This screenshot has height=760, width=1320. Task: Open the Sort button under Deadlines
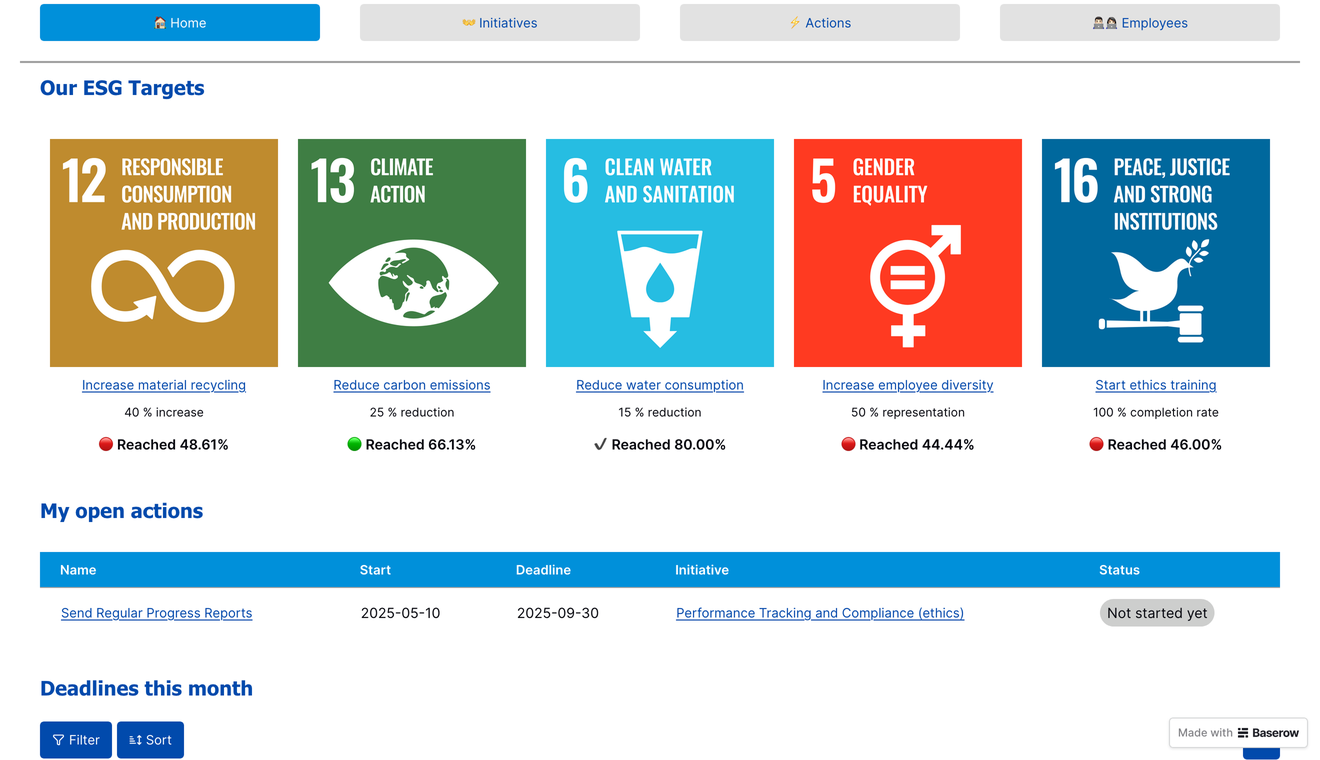(x=150, y=740)
